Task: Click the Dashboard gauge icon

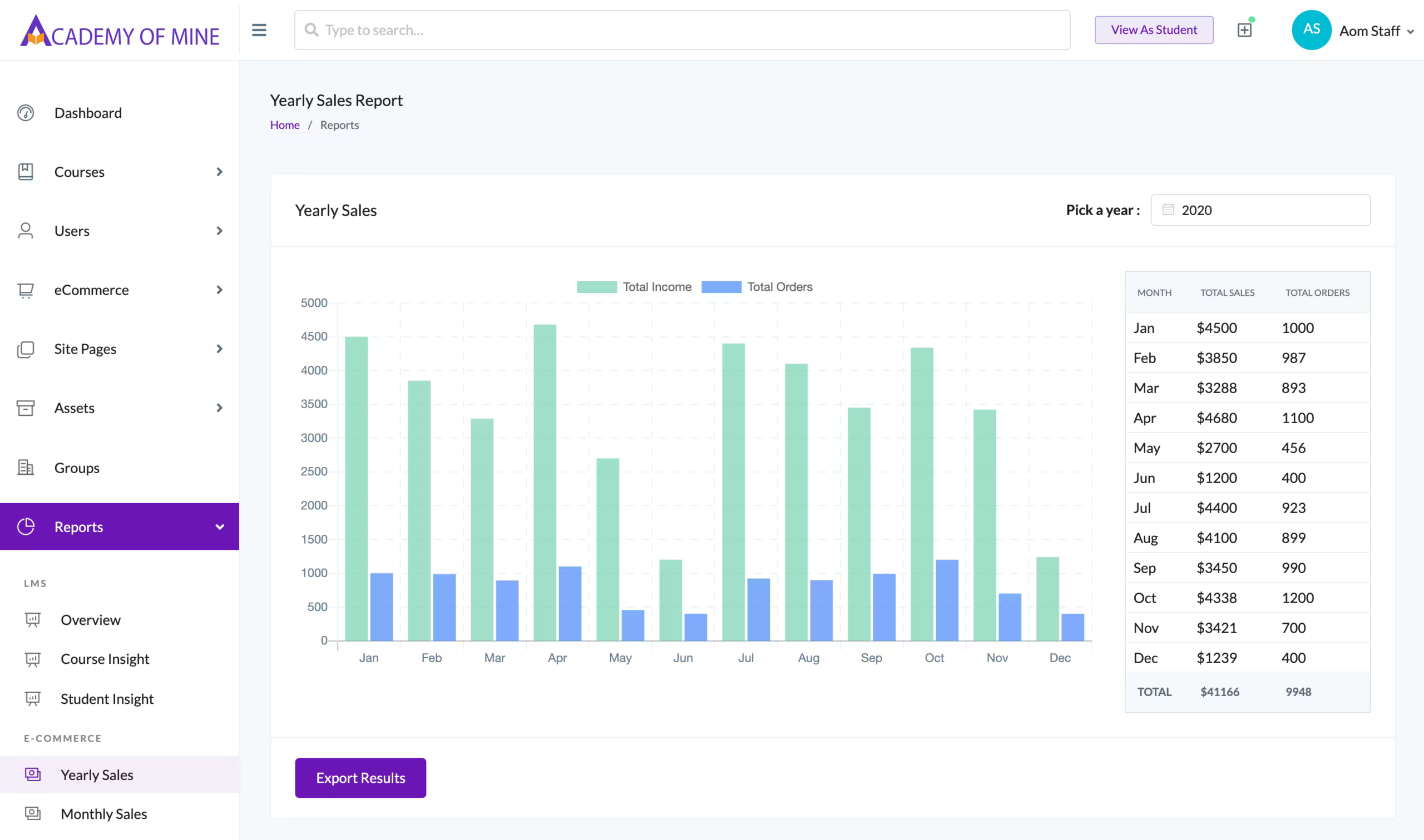Action: (26, 113)
